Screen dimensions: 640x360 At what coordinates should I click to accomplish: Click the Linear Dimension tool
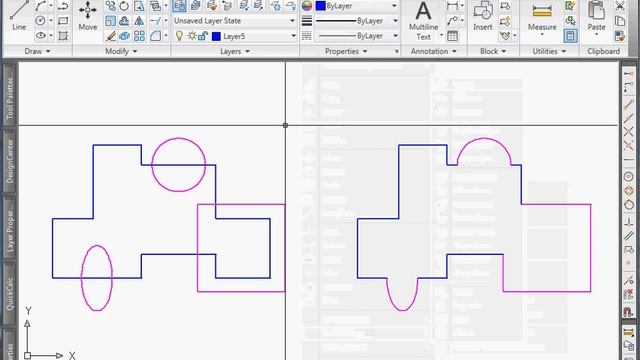[452, 6]
